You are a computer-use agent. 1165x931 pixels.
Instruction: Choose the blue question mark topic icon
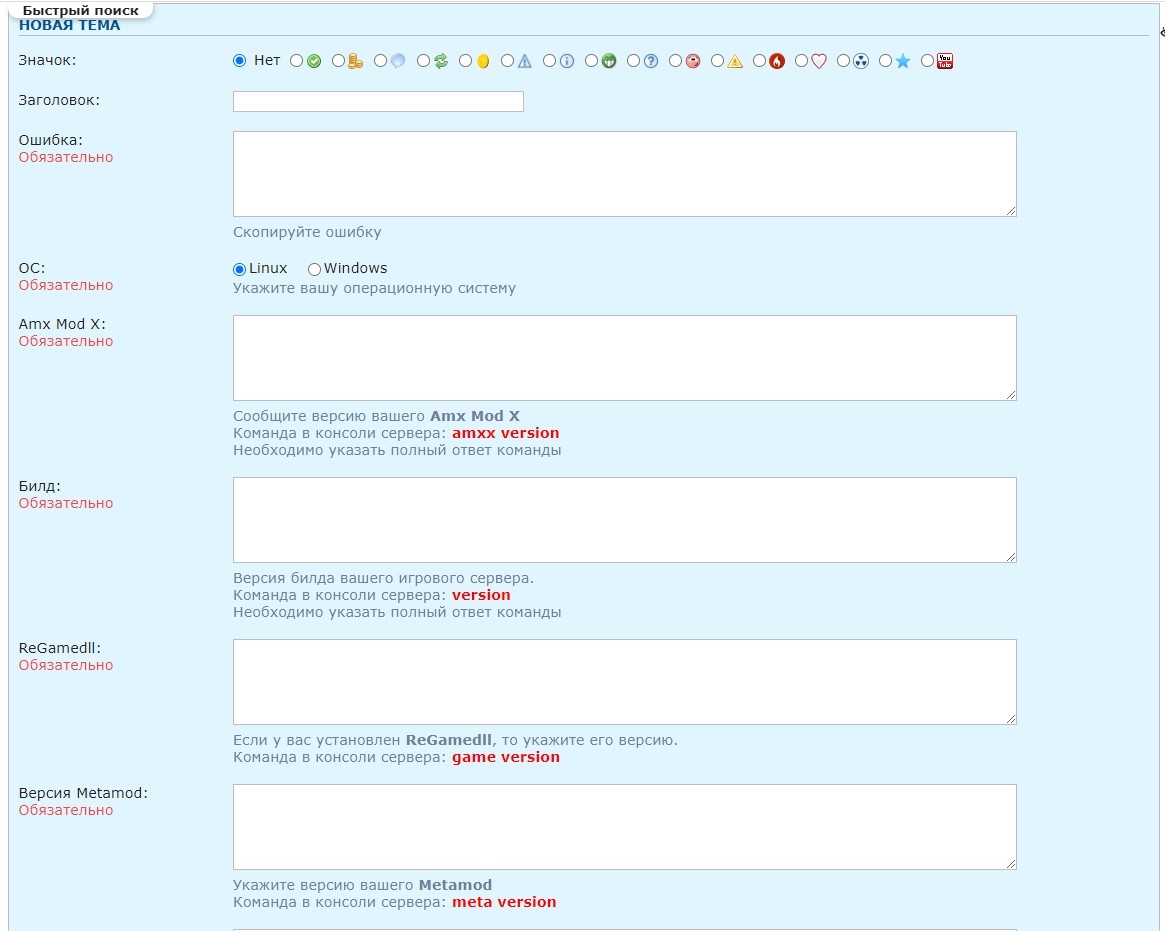[x=633, y=61]
